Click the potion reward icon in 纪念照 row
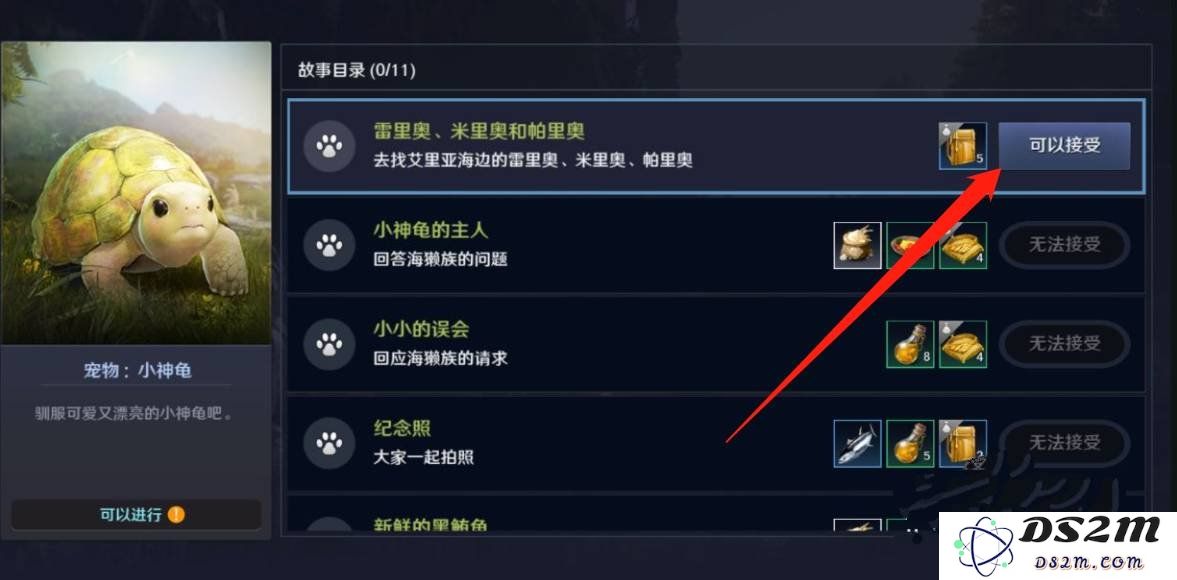Image resolution: width=1177 pixels, height=580 pixels. pos(910,443)
